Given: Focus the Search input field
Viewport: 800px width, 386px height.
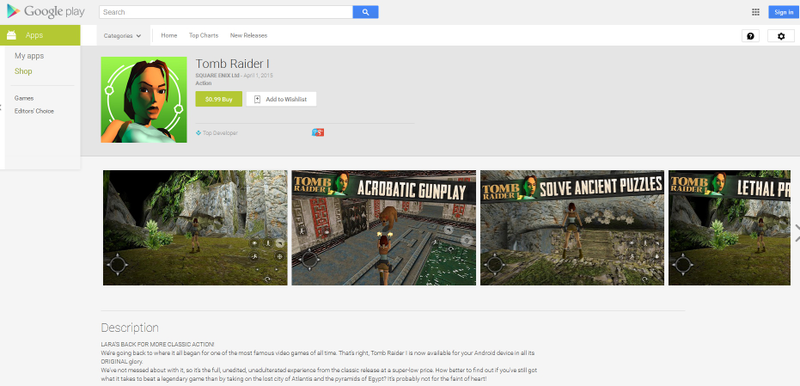Looking at the screenshot, I should (226, 12).
